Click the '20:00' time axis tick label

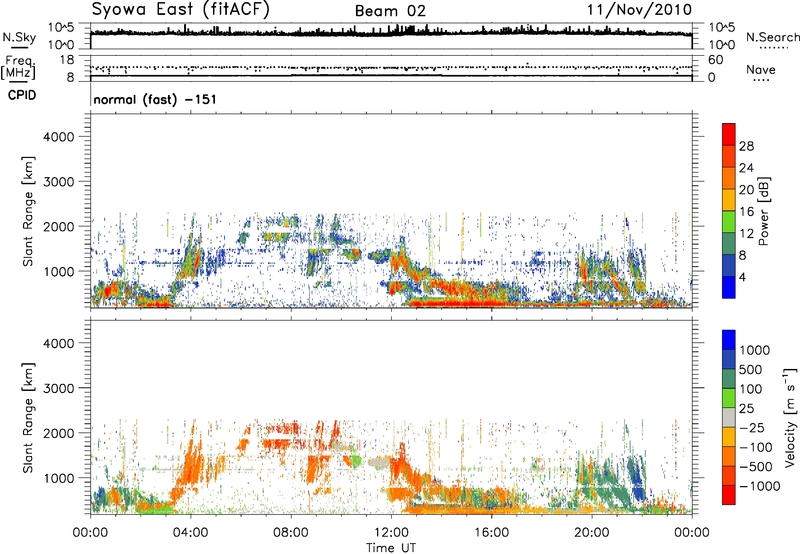[x=591, y=533]
